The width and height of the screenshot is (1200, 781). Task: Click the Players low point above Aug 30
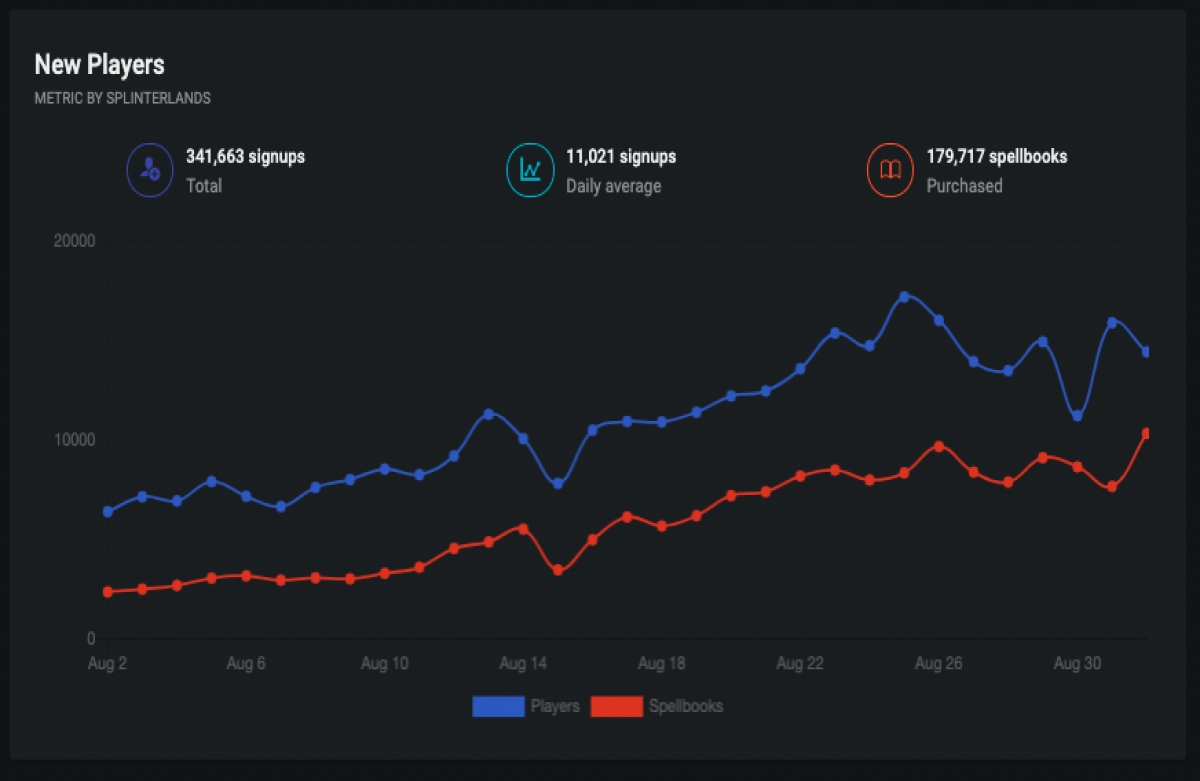coord(1077,416)
